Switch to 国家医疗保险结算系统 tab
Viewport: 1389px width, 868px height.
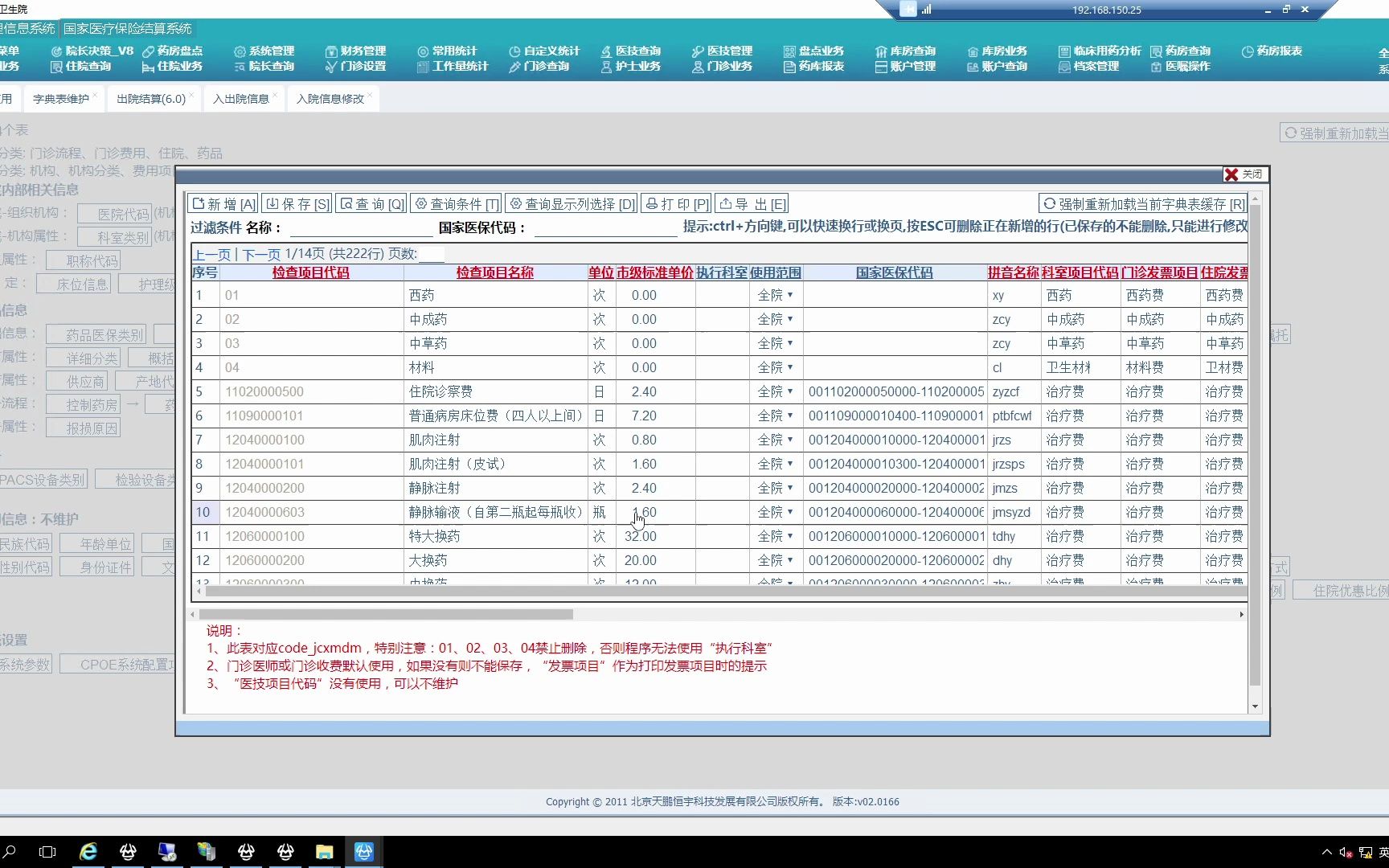pos(127,29)
